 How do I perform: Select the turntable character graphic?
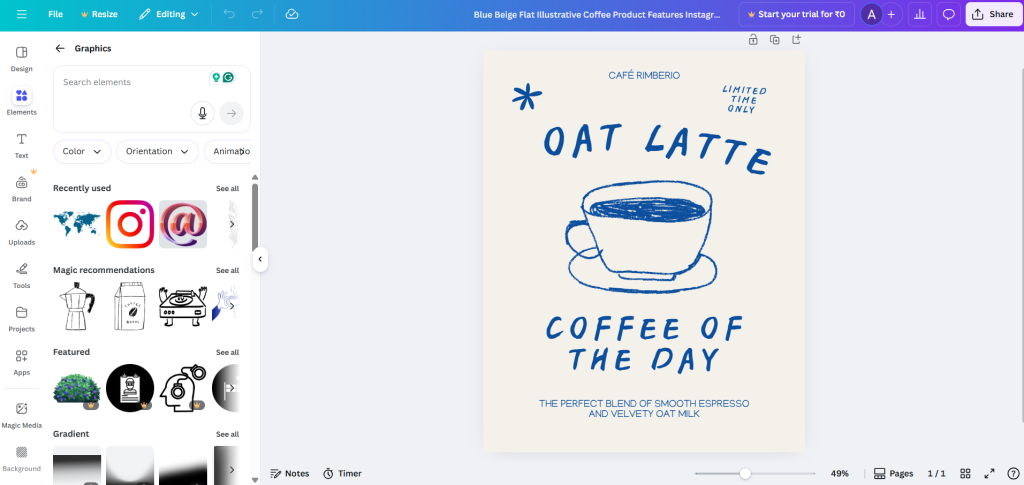(183, 306)
